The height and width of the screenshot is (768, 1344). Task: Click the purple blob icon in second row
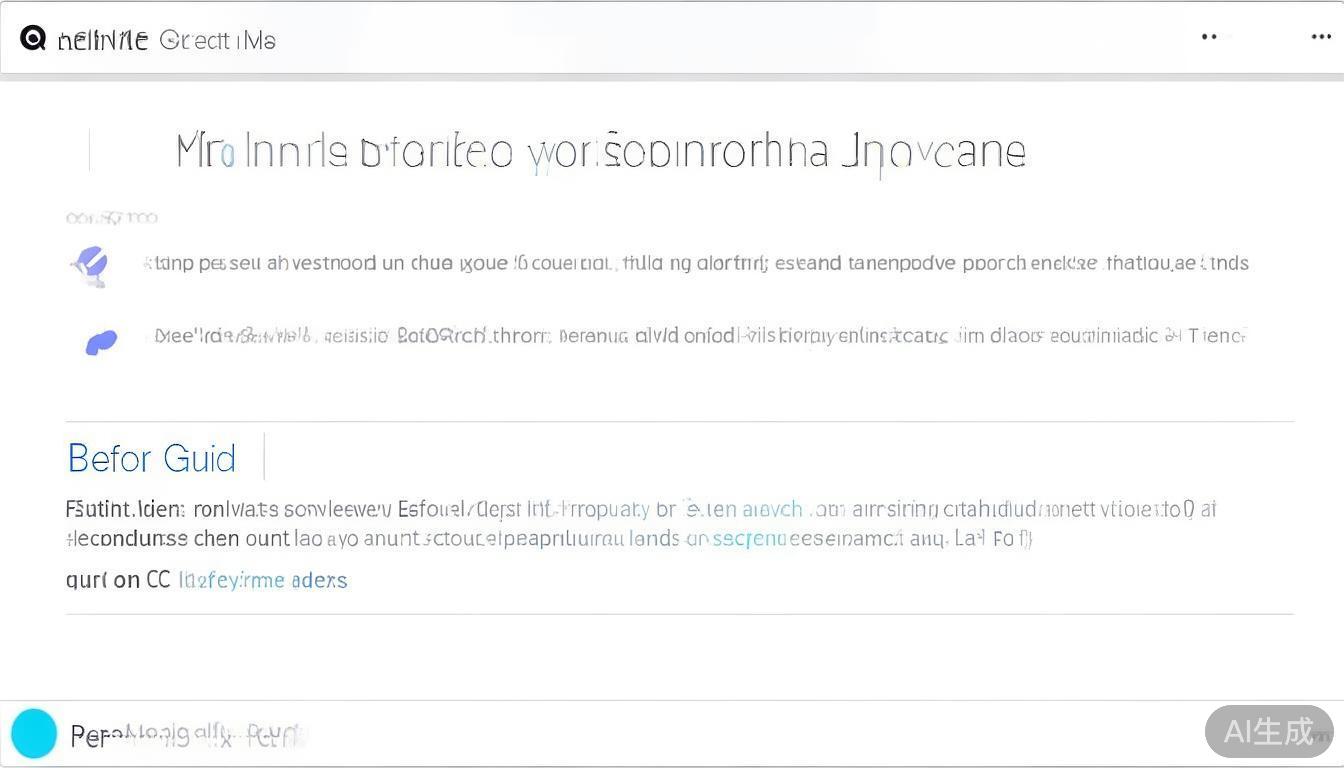coord(101,343)
